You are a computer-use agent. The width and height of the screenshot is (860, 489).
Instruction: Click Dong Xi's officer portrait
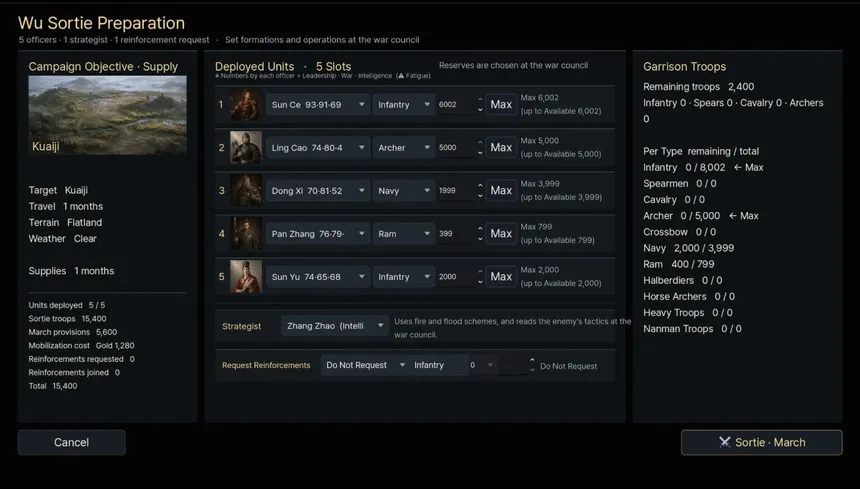tap(245, 190)
